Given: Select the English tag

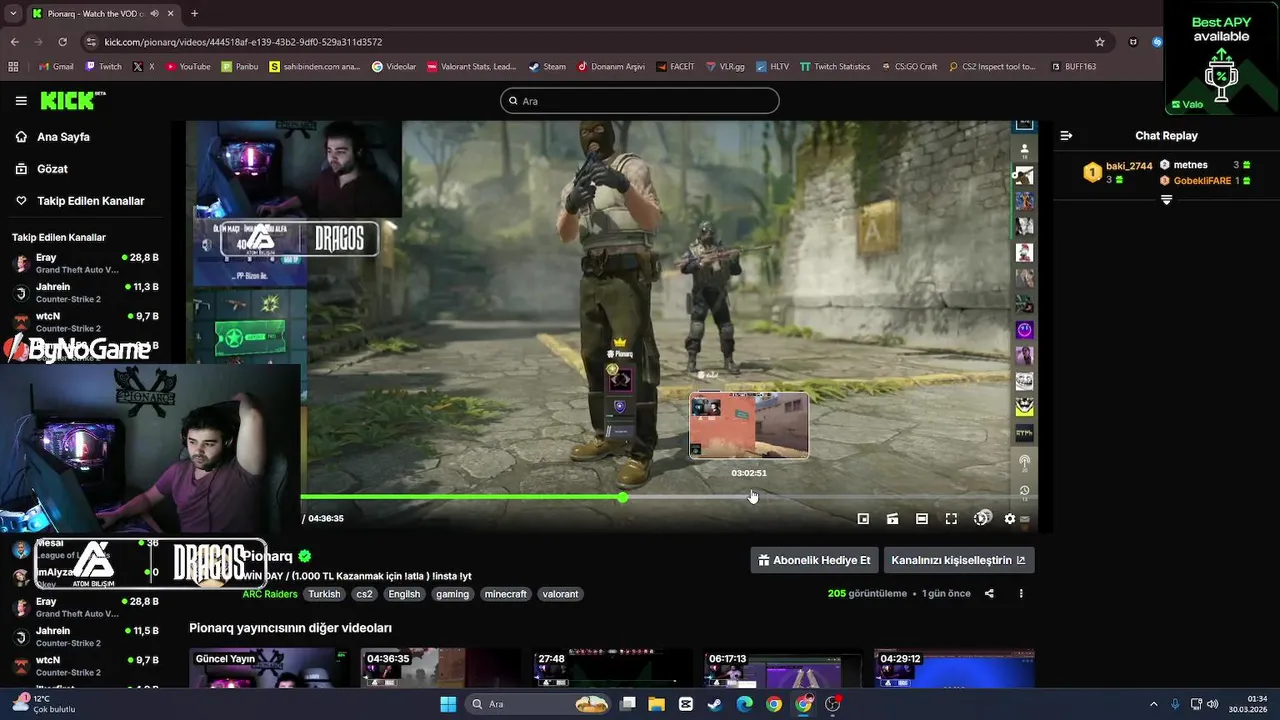Looking at the screenshot, I should [404, 594].
